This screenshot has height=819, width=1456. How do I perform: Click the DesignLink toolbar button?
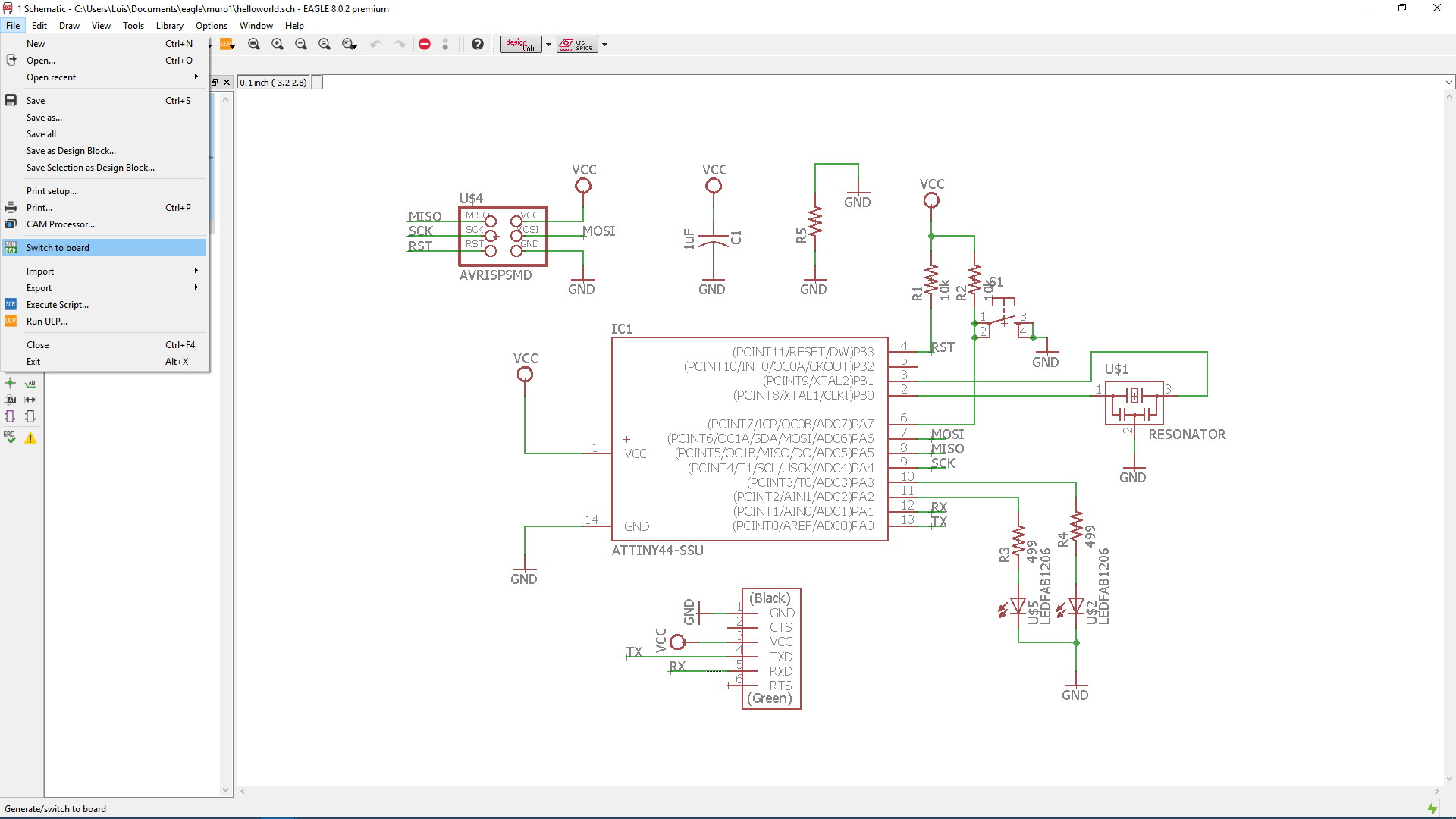[x=521, y=44]
